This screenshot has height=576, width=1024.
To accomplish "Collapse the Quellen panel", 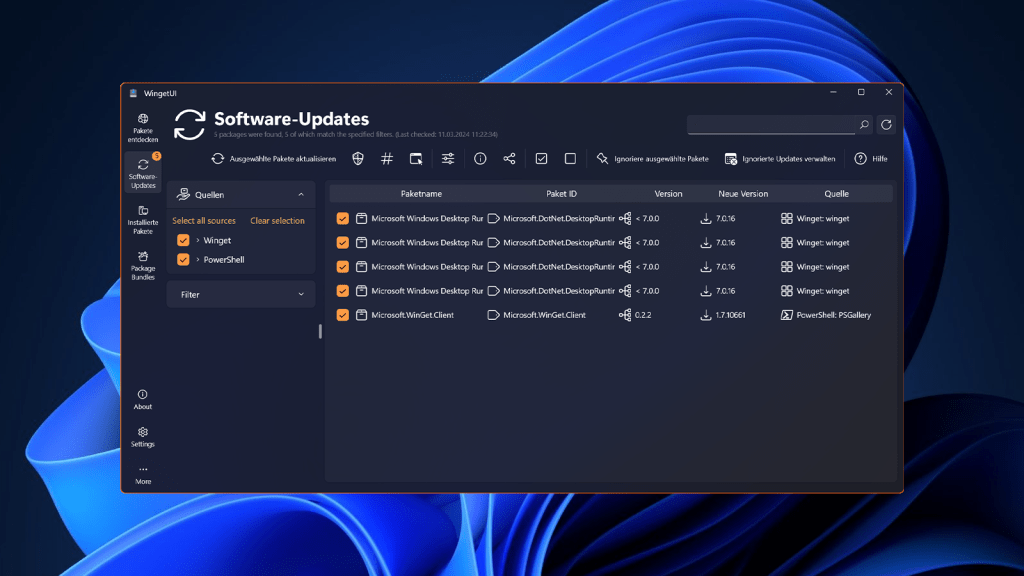I will (x=301, y=195).
